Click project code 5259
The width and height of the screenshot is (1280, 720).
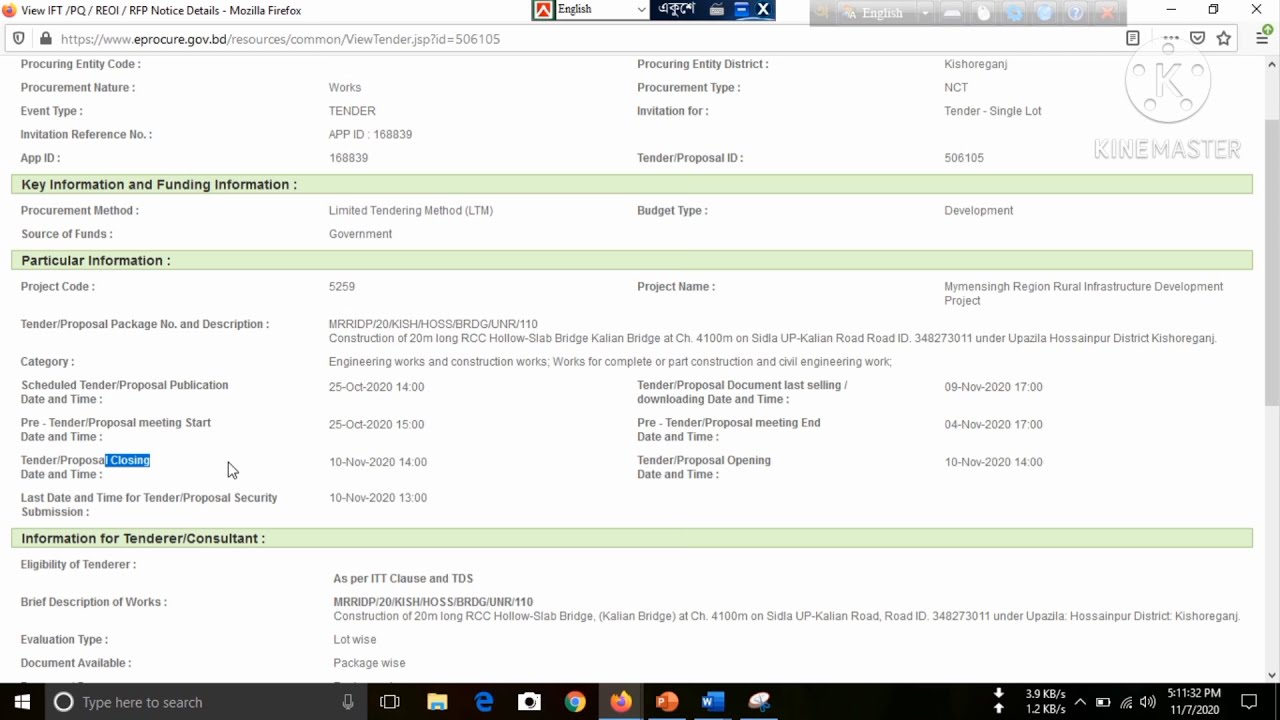(342, 287)
